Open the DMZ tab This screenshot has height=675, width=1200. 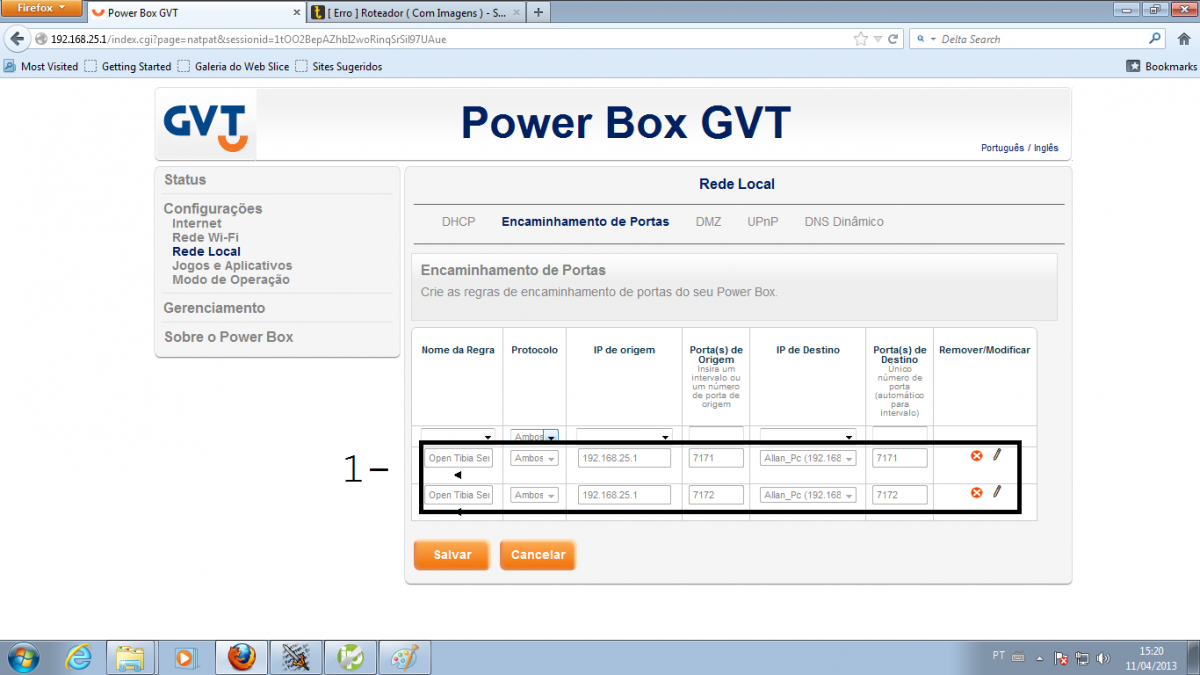click(708, 222)
